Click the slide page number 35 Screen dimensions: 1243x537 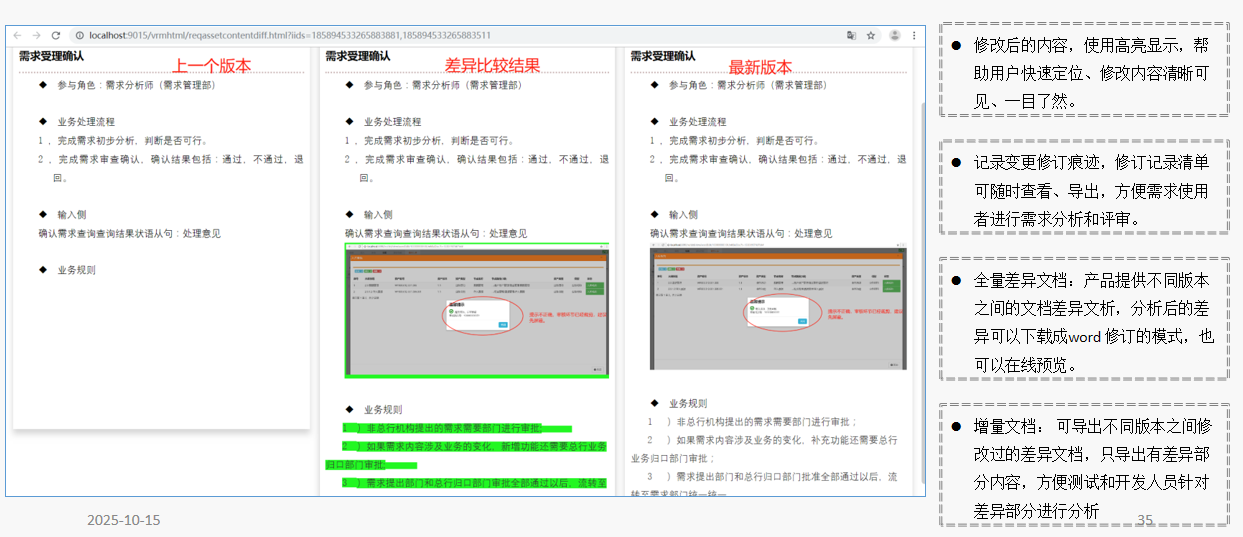click(x=1145, y=519)
